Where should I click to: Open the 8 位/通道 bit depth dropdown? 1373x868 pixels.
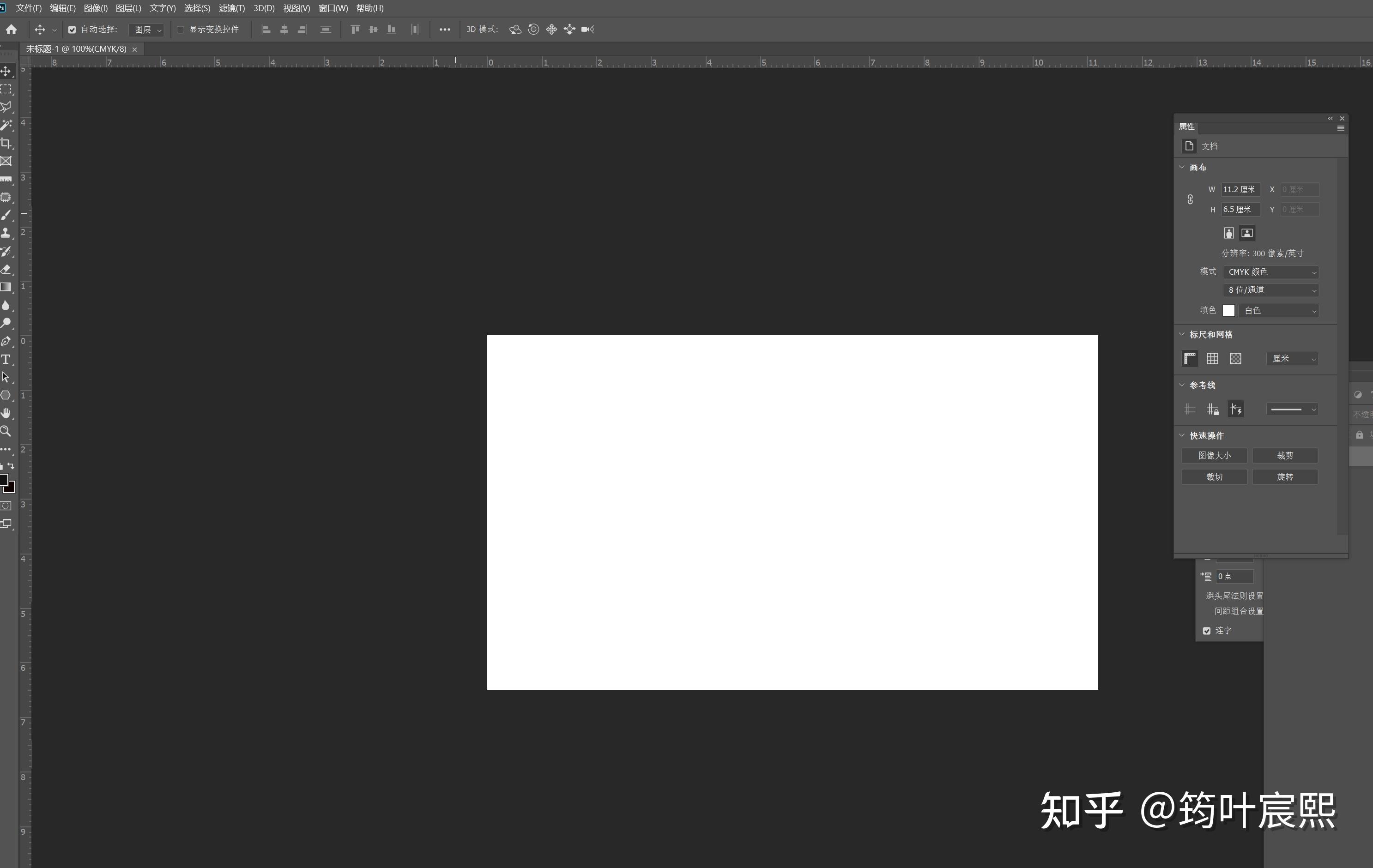pos(1271,290)
